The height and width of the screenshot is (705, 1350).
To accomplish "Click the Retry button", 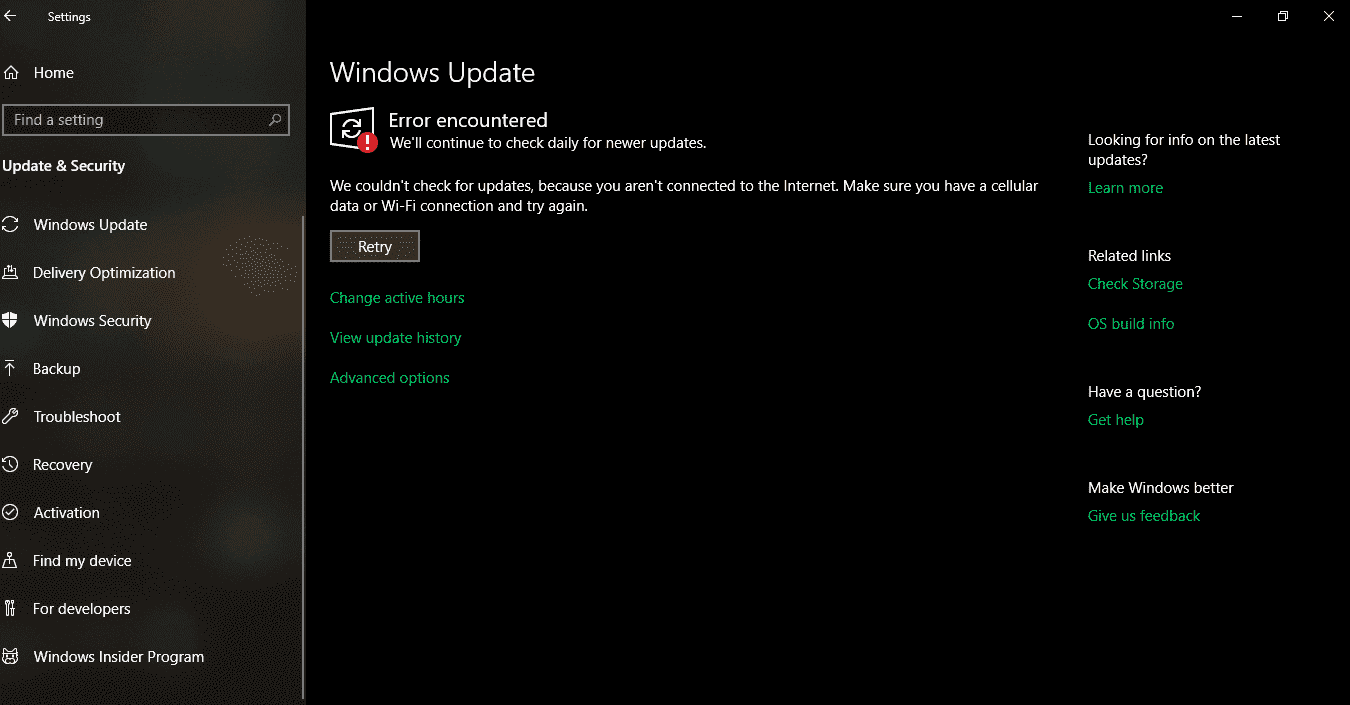I will pos(375,247).
